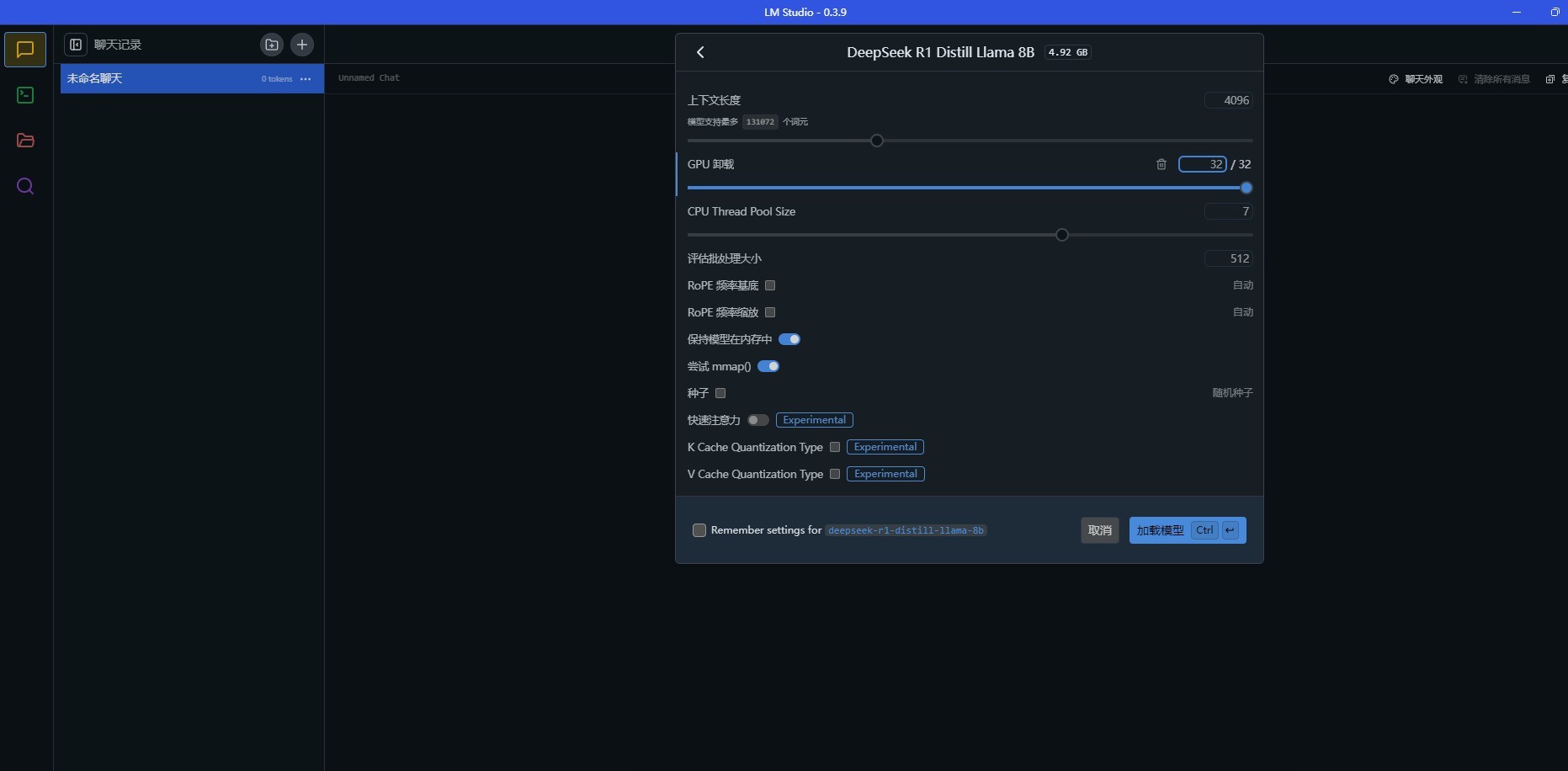Click the 加载模型 load model button
The image size is (1568, 771).
[1188, 530]
